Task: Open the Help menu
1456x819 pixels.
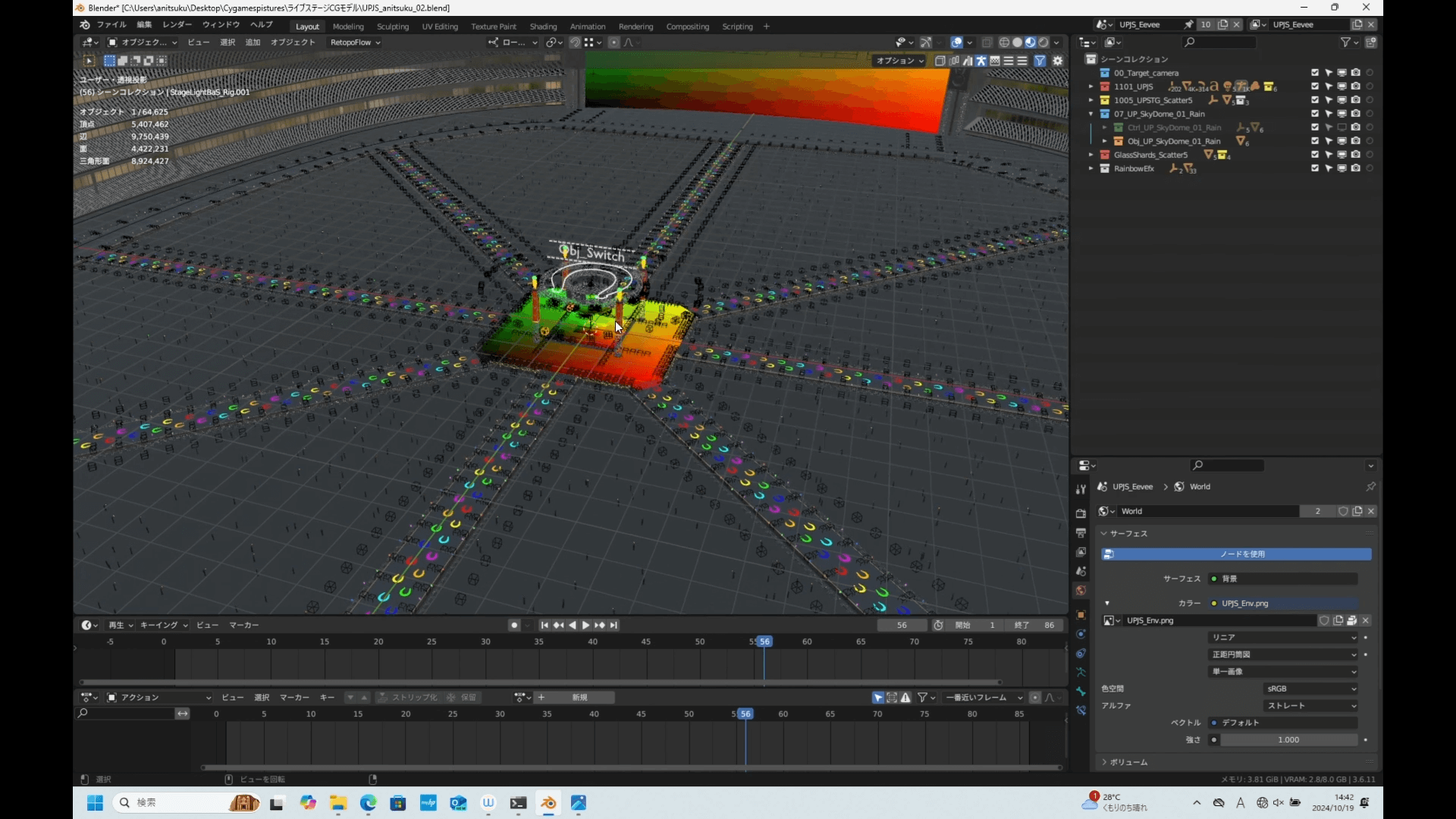Action: pos(262,25)
